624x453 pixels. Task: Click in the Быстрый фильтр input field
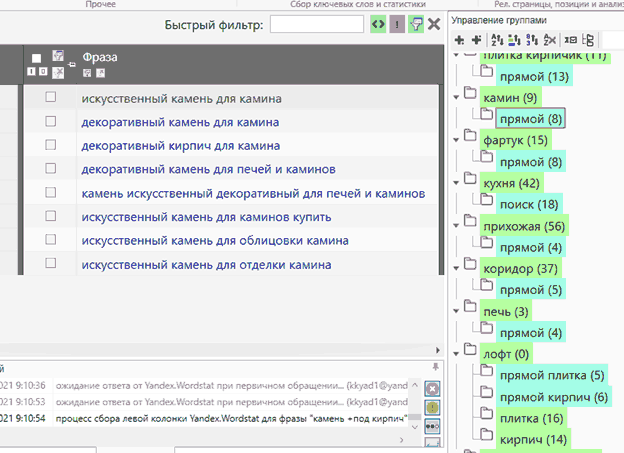317,24
